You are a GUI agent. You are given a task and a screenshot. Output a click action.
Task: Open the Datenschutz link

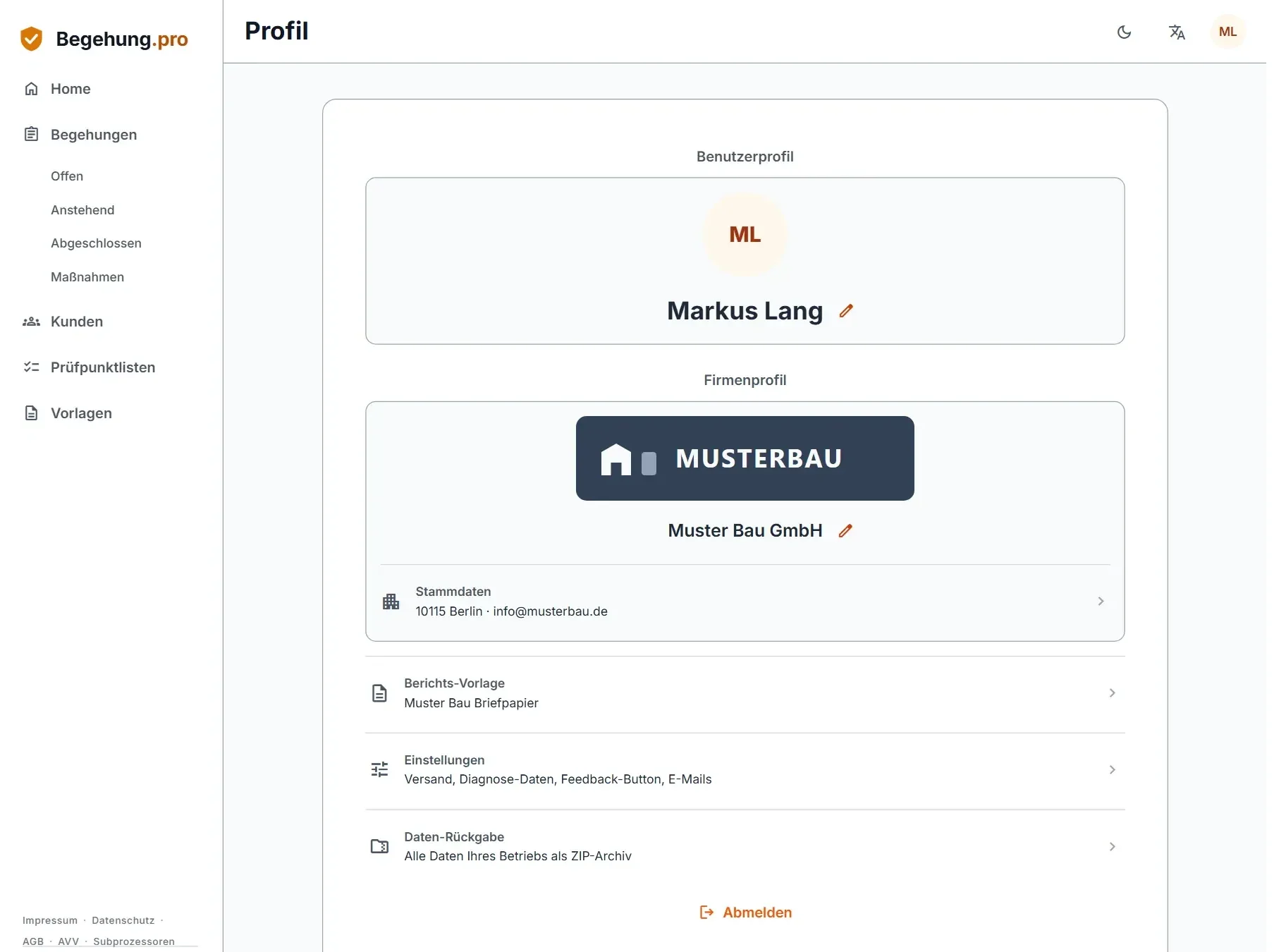click(123, 920)
